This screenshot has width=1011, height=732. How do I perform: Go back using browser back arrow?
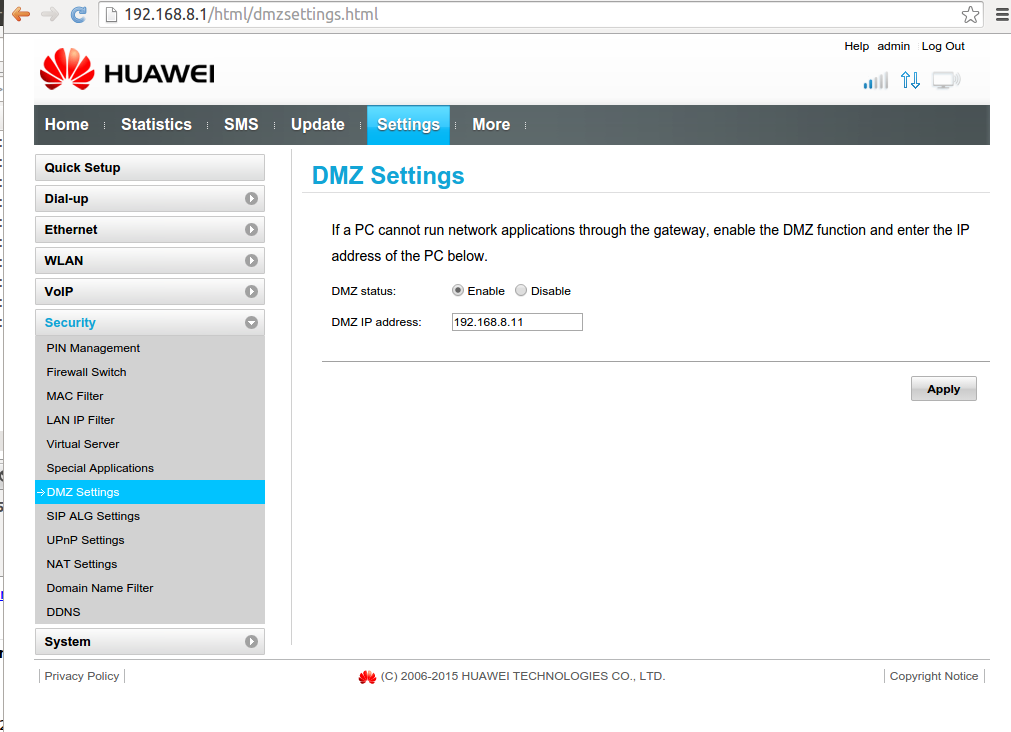click(x=20, y=15)
